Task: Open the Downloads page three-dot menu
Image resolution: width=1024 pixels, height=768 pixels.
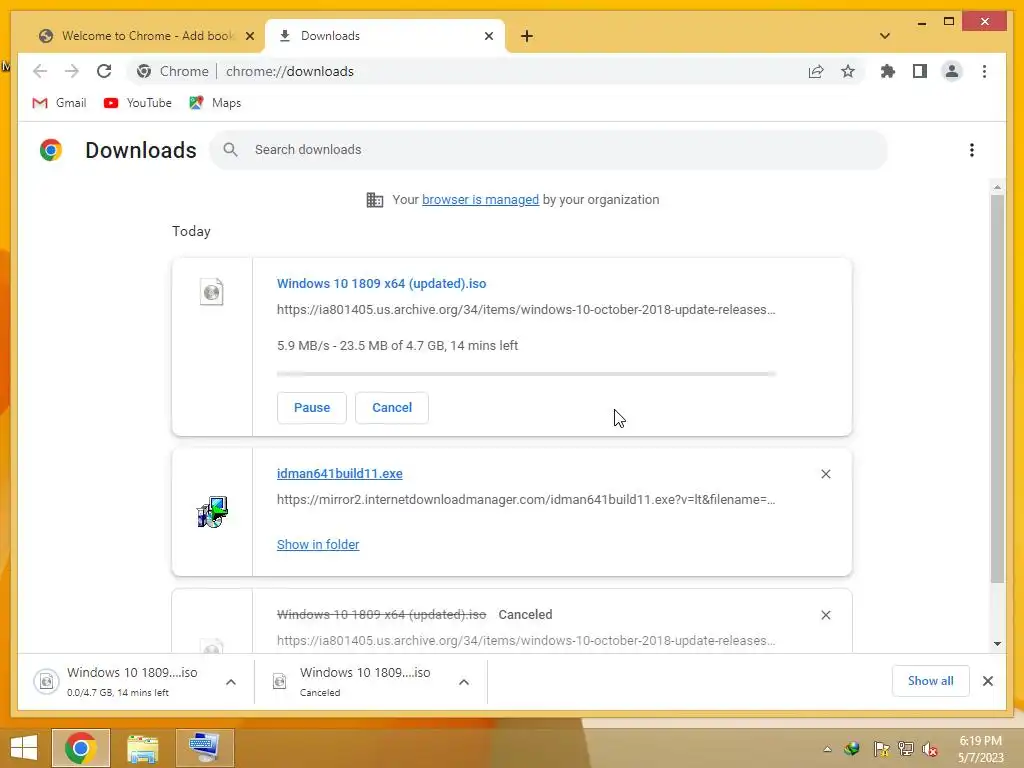Action: [972, 150]
